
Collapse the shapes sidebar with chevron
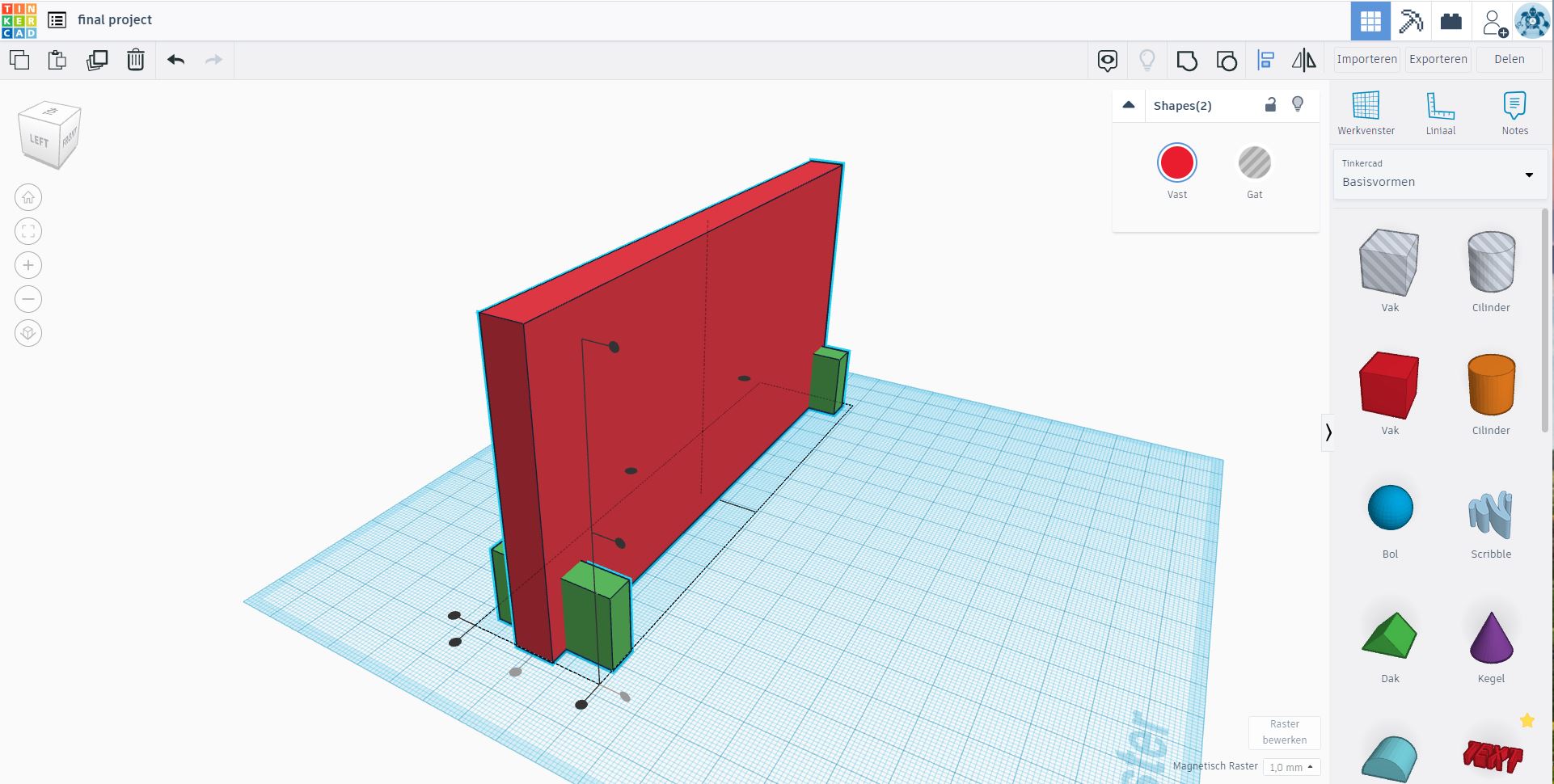point(1328,432)
